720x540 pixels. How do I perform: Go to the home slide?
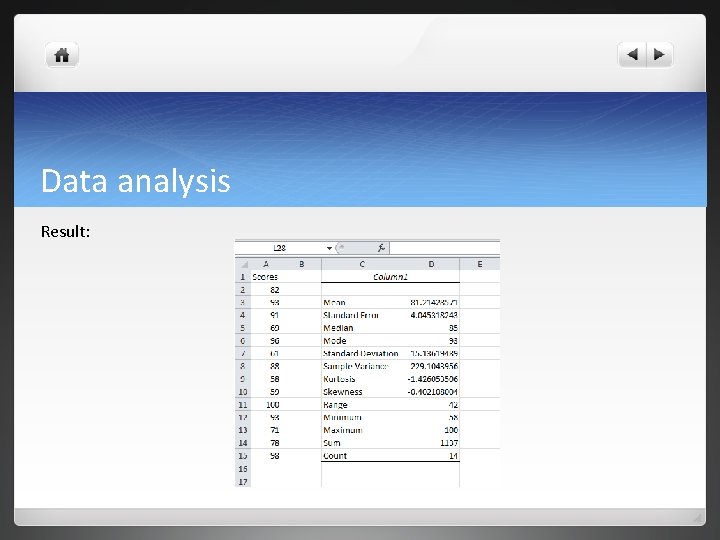coord(62,55)
